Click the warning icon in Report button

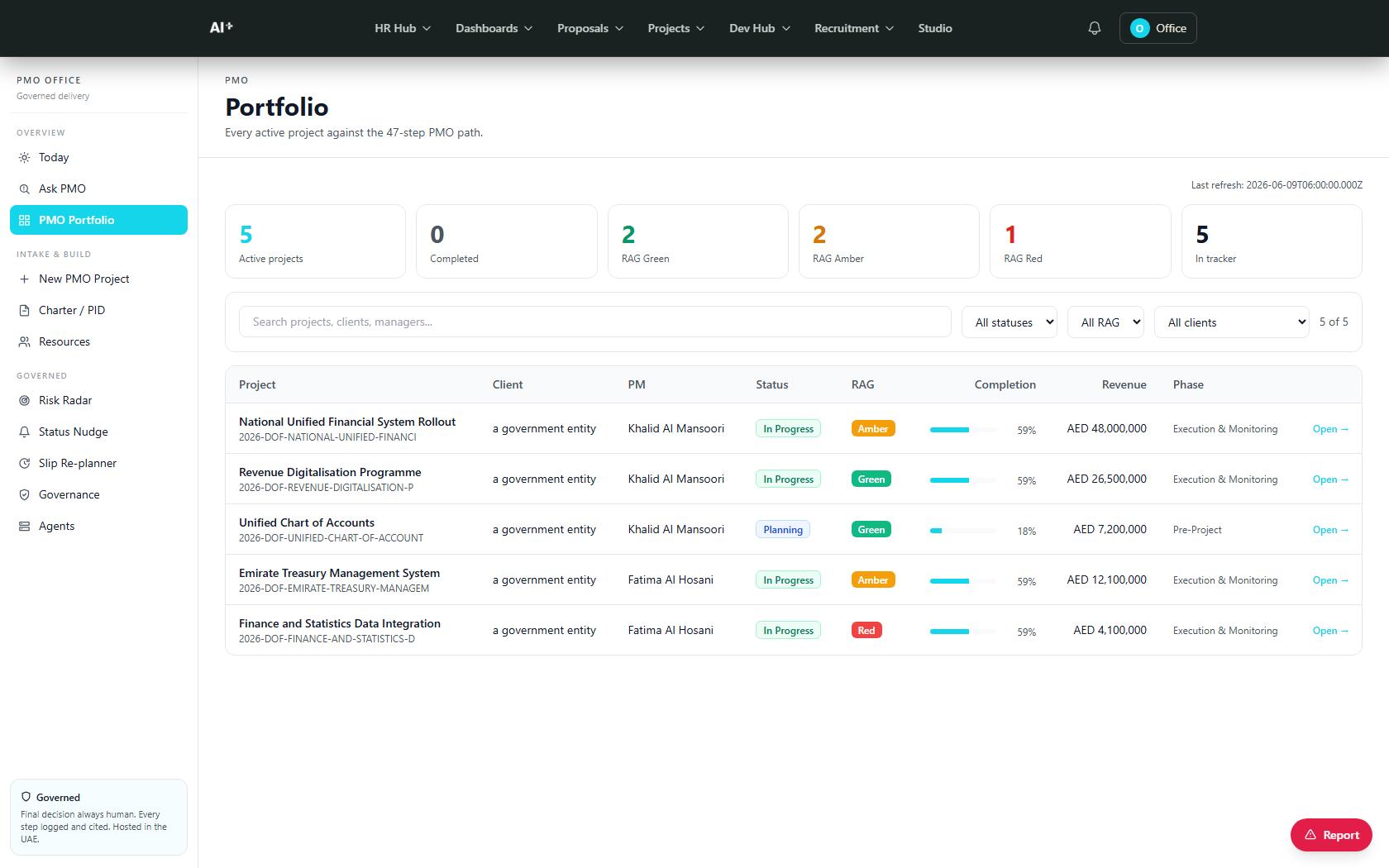pyautogui.click(x=1310, y=835)
